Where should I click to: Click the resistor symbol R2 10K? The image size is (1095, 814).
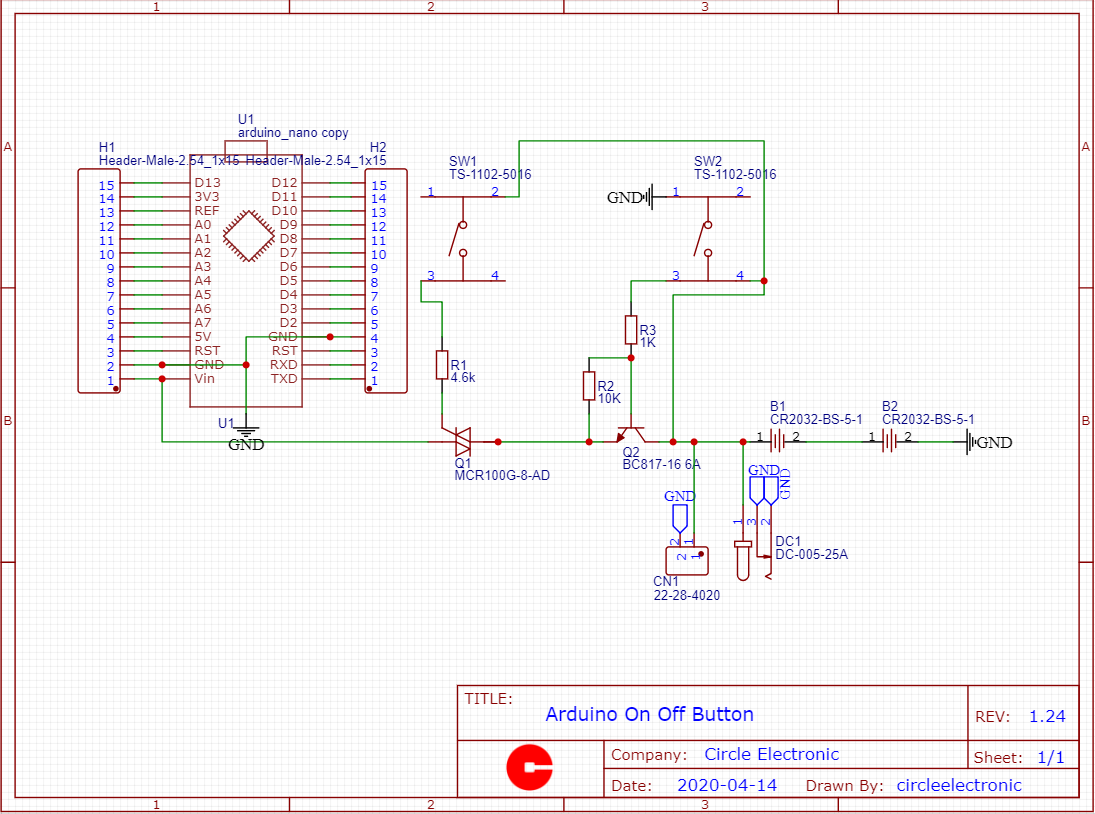coord(590,385)
